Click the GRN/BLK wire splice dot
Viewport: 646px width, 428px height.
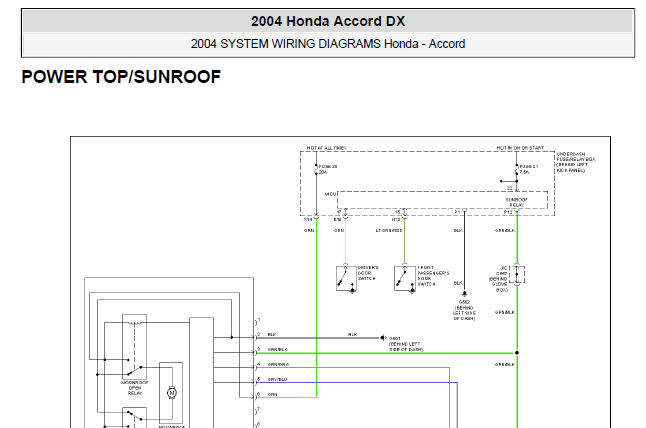click(517, 353)
